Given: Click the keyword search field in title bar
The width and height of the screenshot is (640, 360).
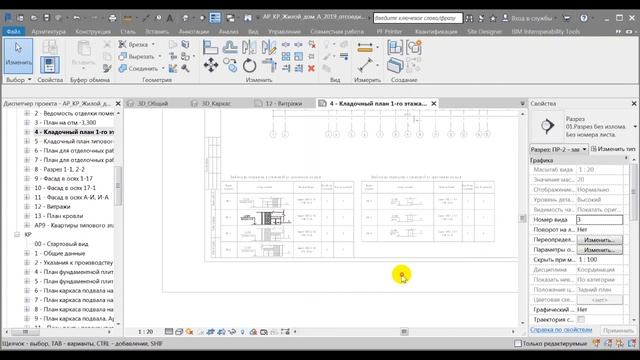Looking at the screenshot, I should point(418,18).
